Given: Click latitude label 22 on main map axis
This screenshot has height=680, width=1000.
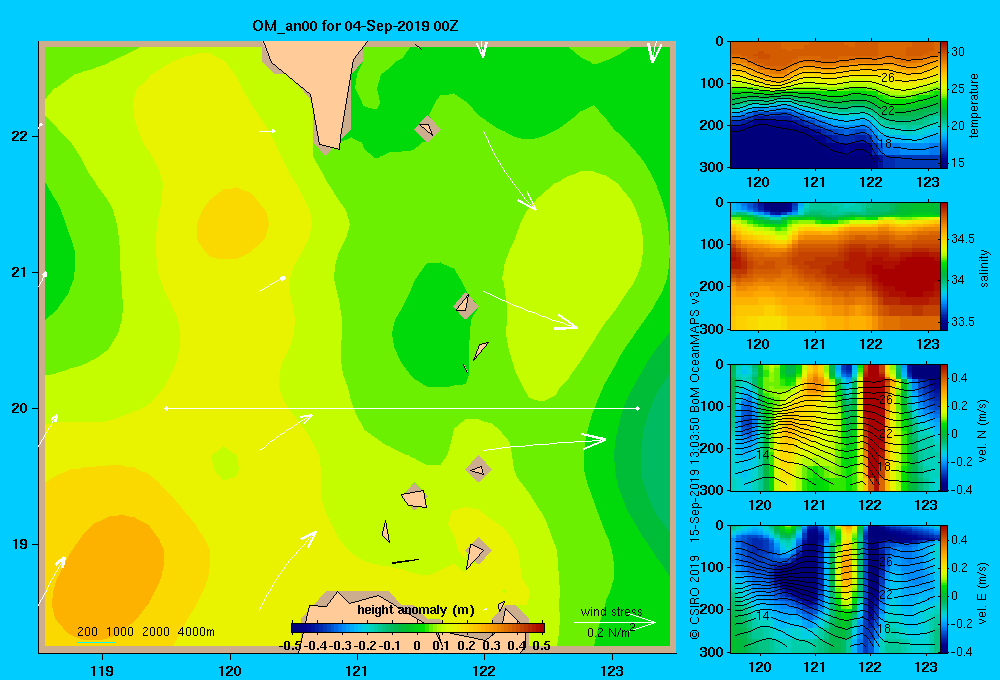Looking at the screenshot, I should point(20,136).
